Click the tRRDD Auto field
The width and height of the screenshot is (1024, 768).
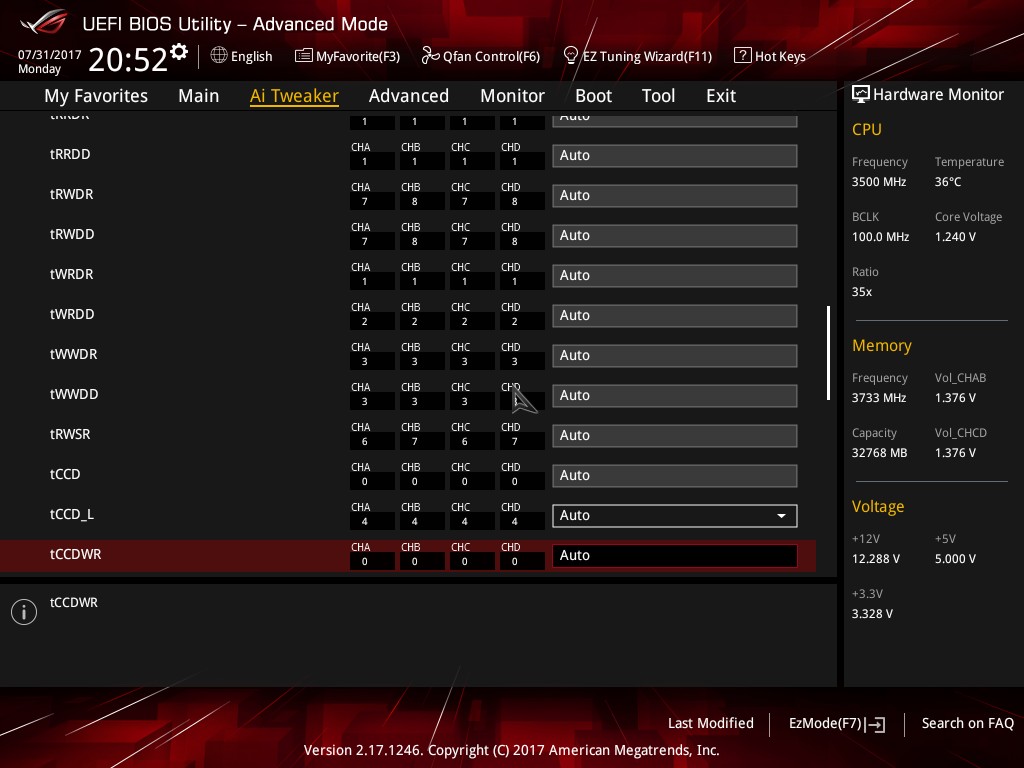pyautogui.click(x=675, y=155)
